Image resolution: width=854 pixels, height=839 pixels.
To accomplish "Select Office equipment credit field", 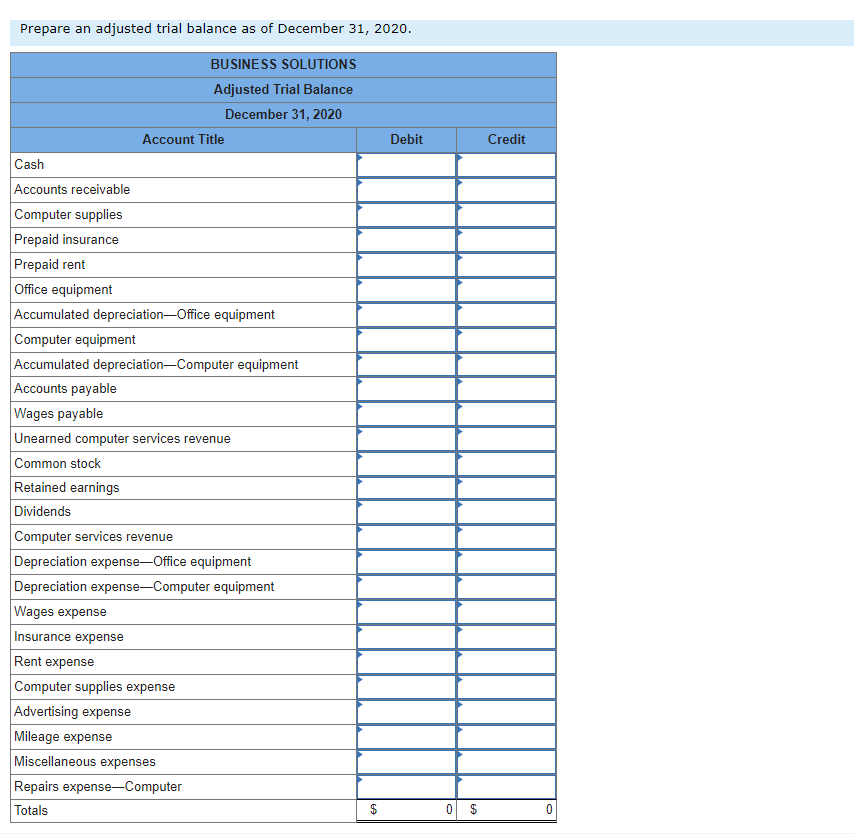I will tap(507, 290).
